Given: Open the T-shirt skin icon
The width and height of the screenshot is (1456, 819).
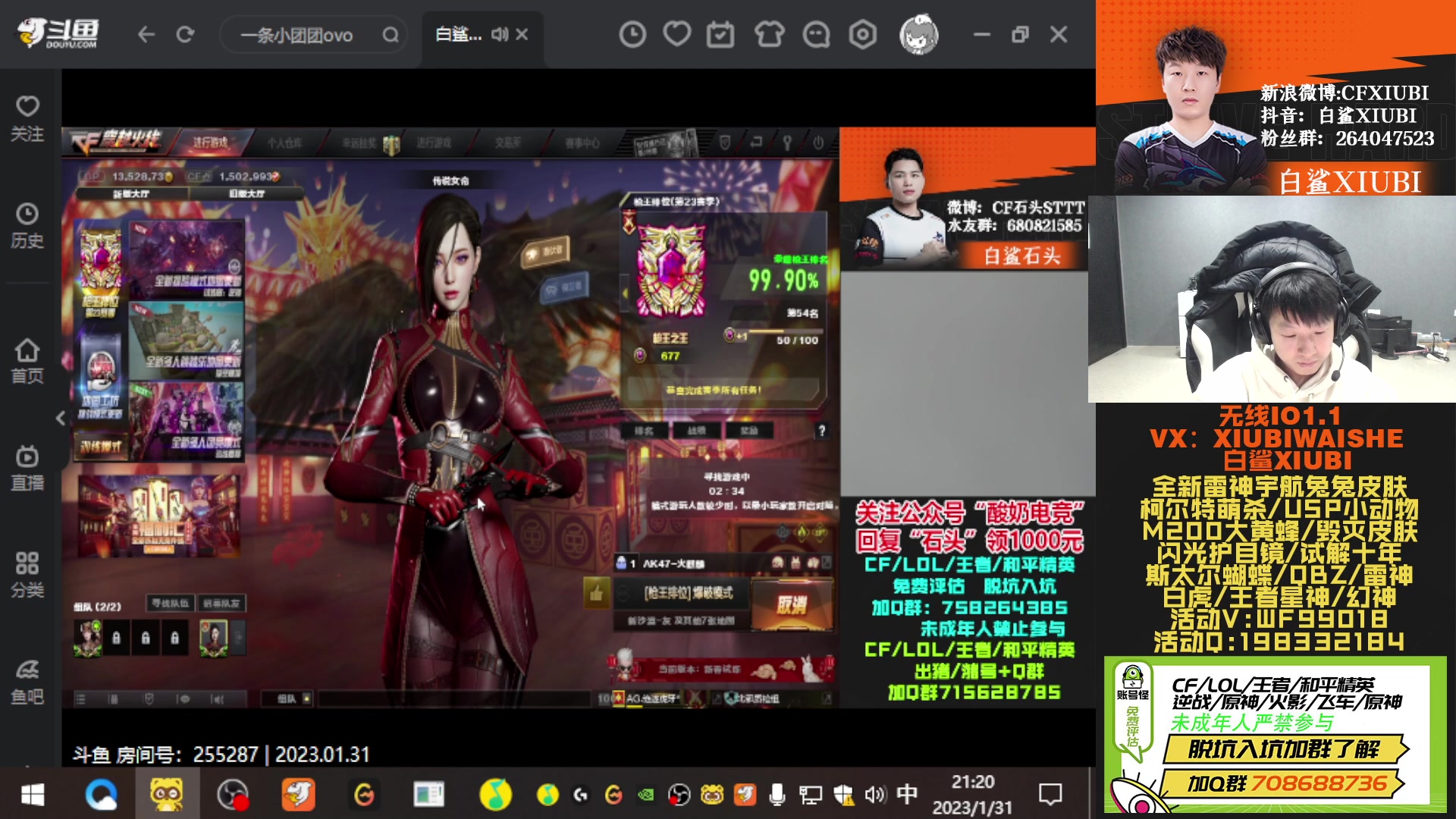Looking at the screenshot, I should [x=769, y=34].
